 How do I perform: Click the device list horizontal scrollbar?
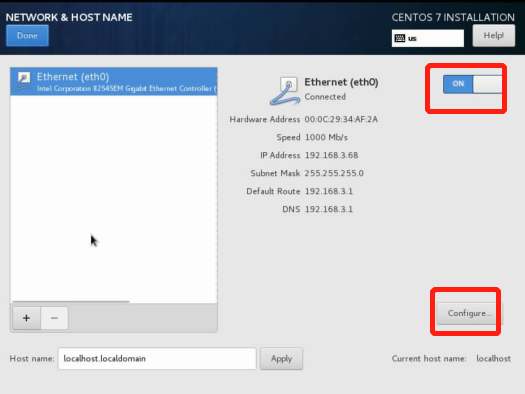[71, 302]
